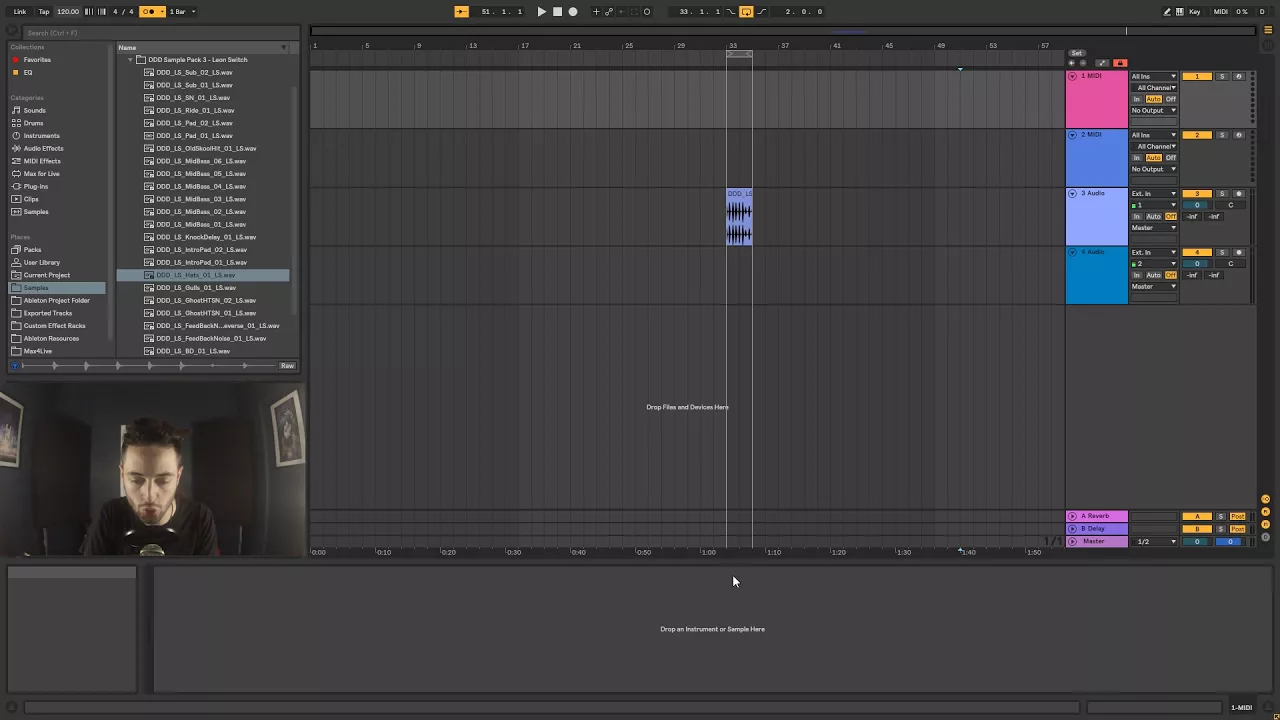Toggle B Delay Post button

[1237, 529]
